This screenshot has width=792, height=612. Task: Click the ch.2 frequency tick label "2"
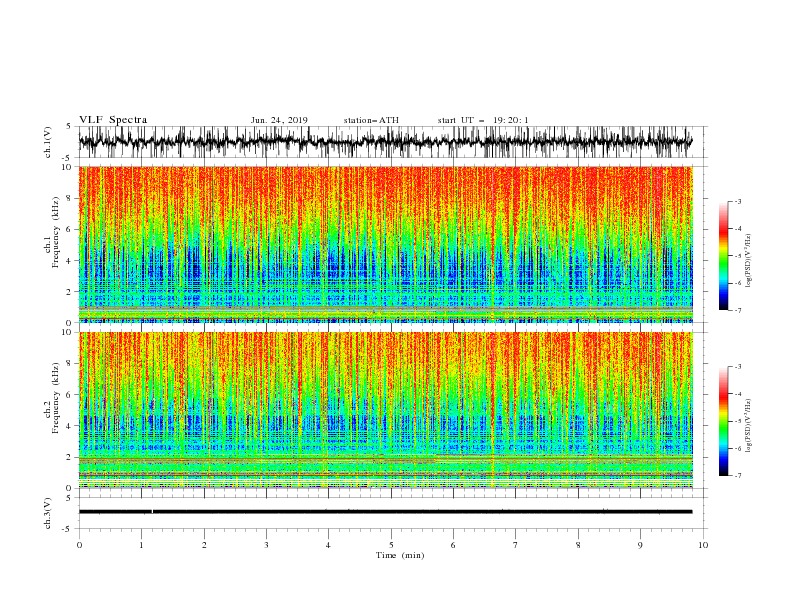pos(69,457)
